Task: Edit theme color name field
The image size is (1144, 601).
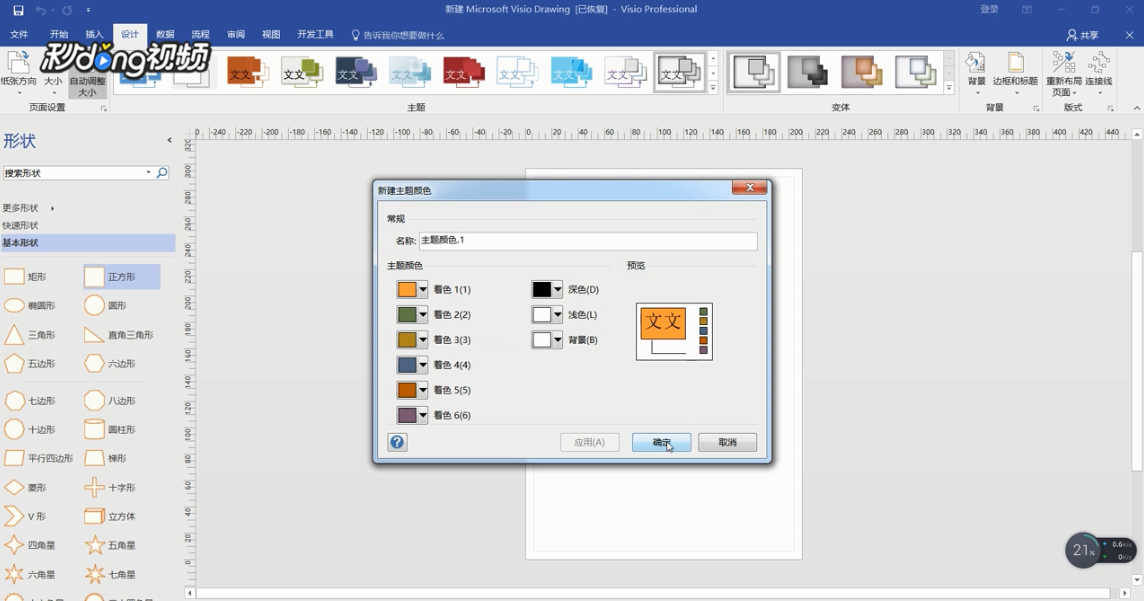Action: pos(588,241)
